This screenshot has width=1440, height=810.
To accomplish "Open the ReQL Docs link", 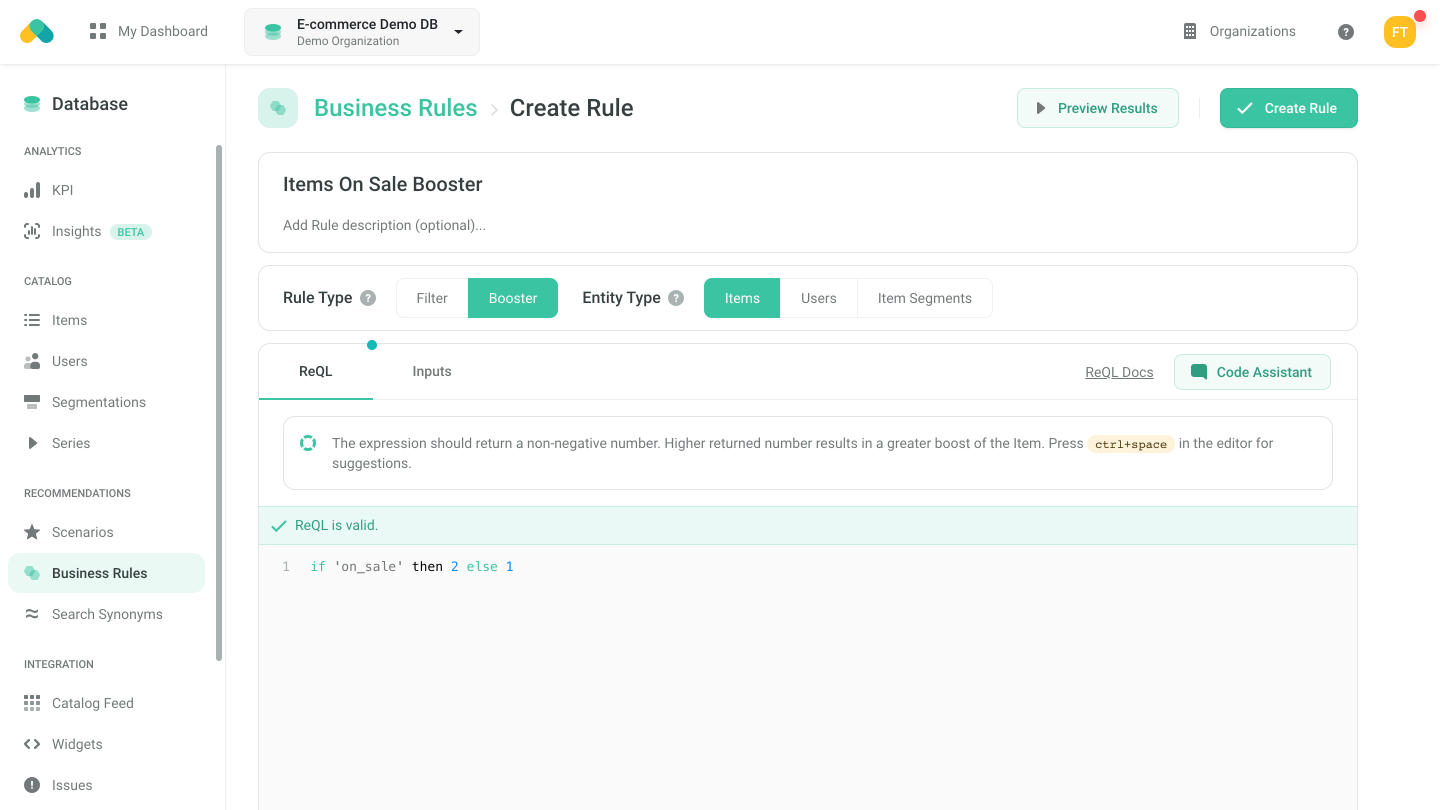I will (1119, 372).
